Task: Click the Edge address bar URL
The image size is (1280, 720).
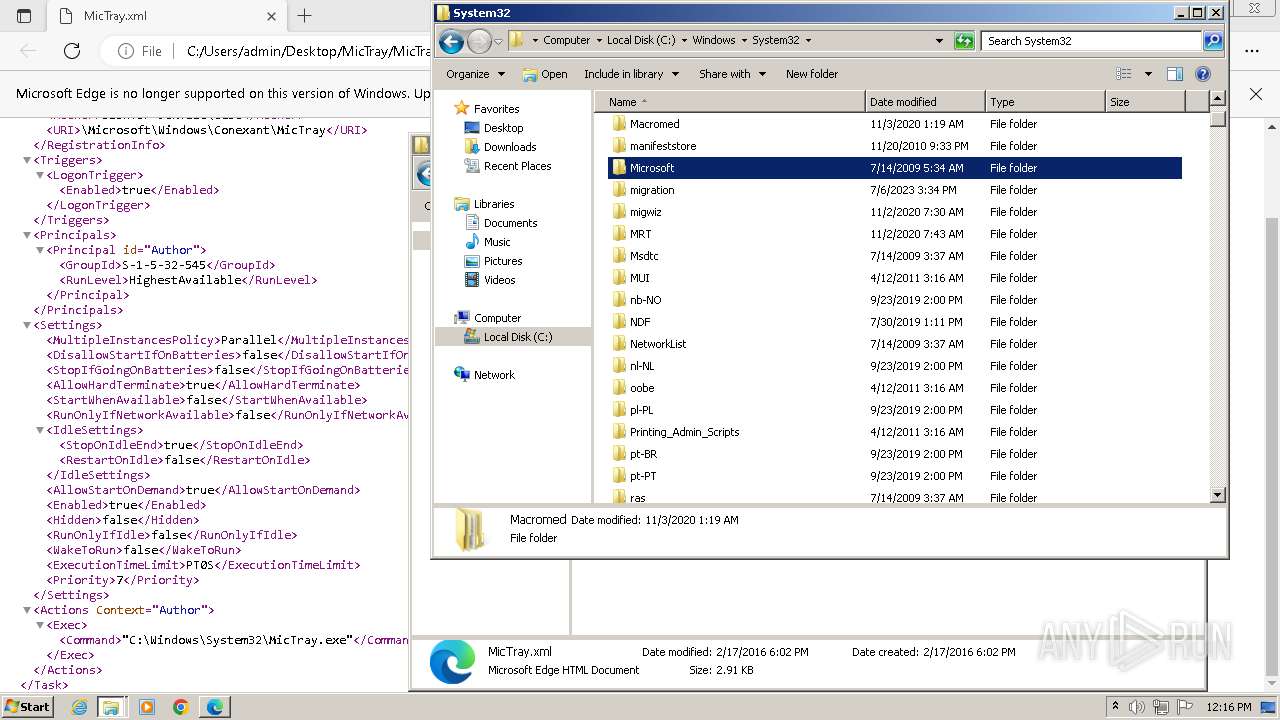Action: [308, 51]
